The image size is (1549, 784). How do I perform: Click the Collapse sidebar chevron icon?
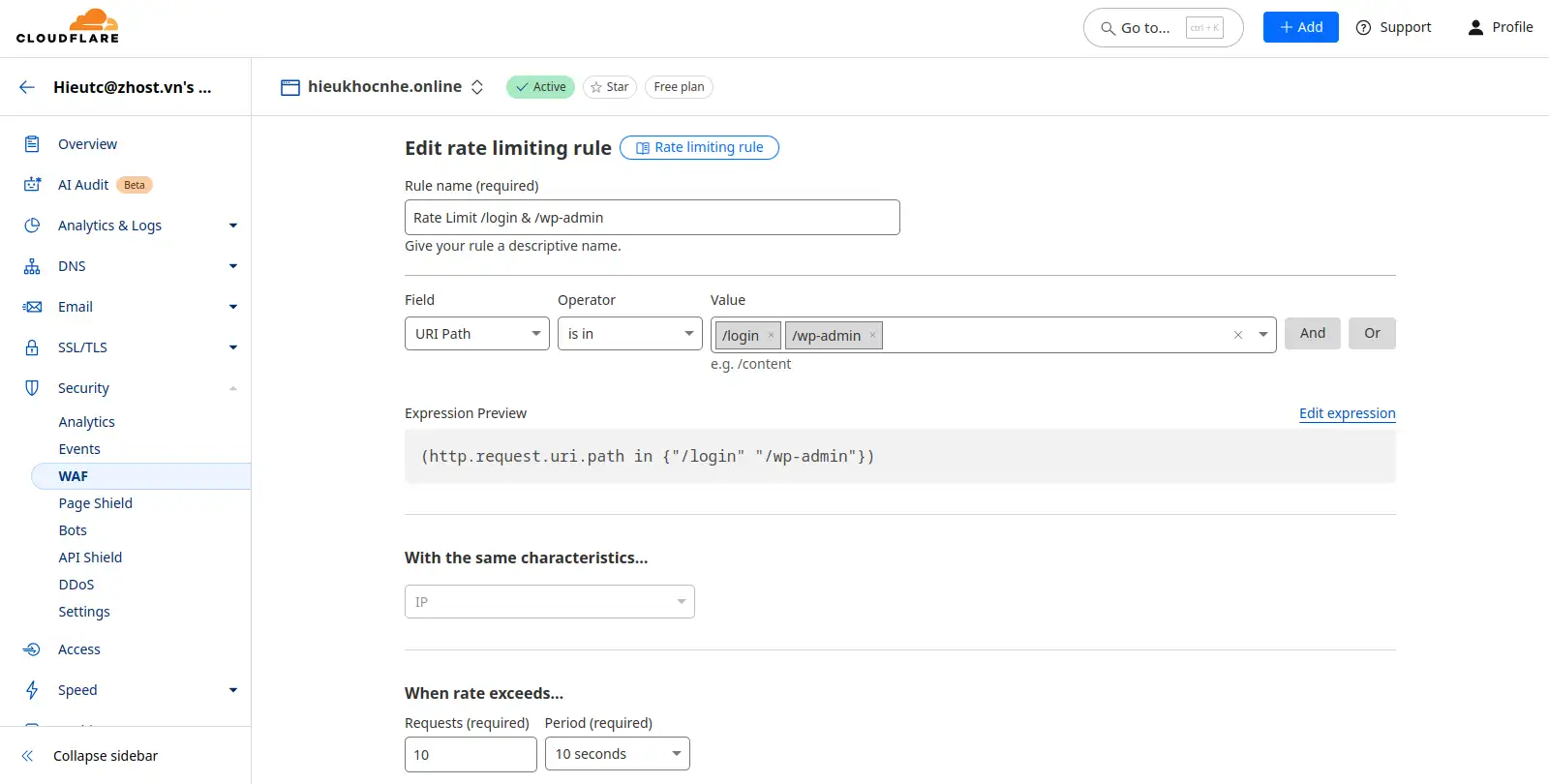coord(27,756)
